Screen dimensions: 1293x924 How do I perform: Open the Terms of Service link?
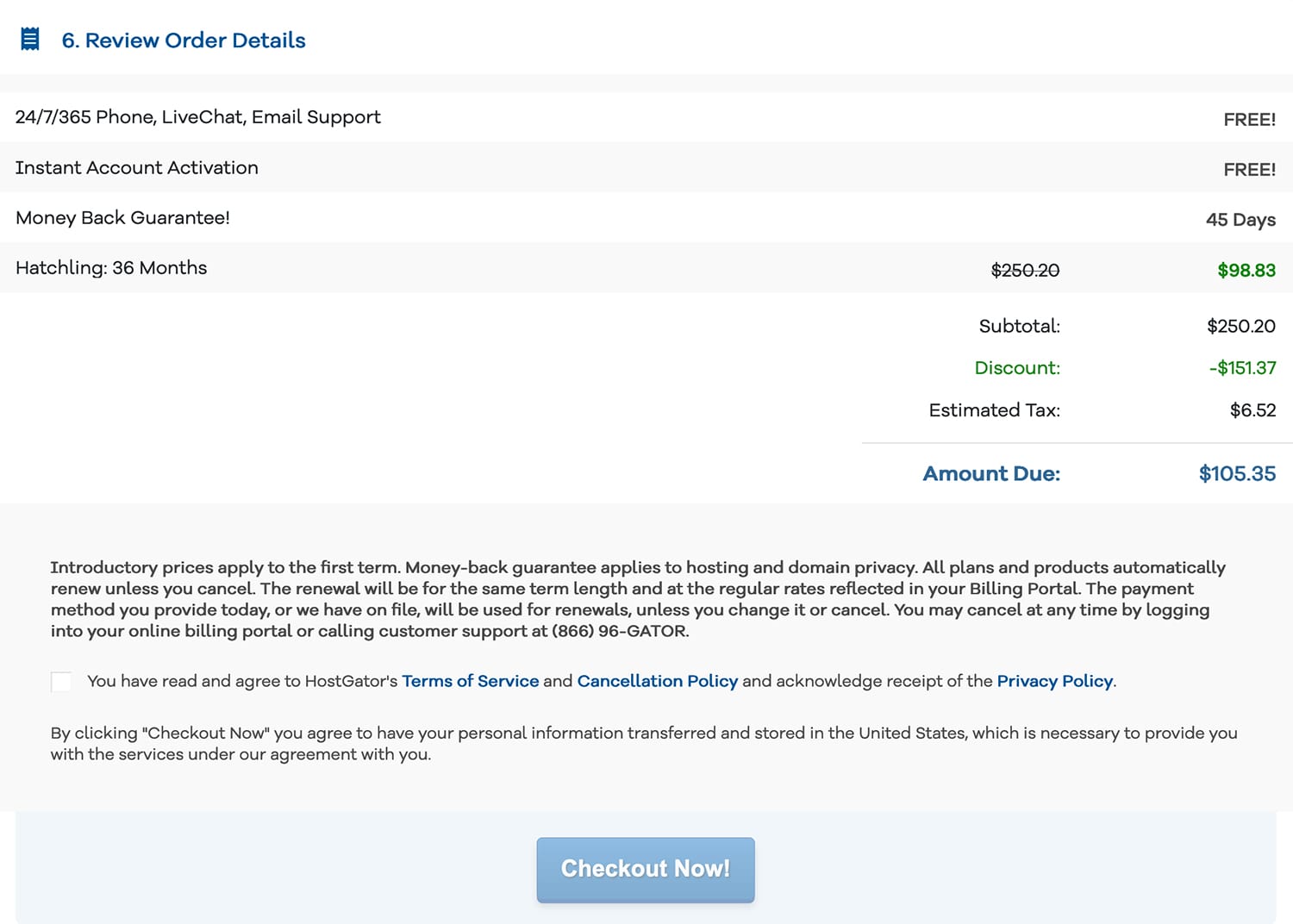pyautogui.click(x=470, y=681)
